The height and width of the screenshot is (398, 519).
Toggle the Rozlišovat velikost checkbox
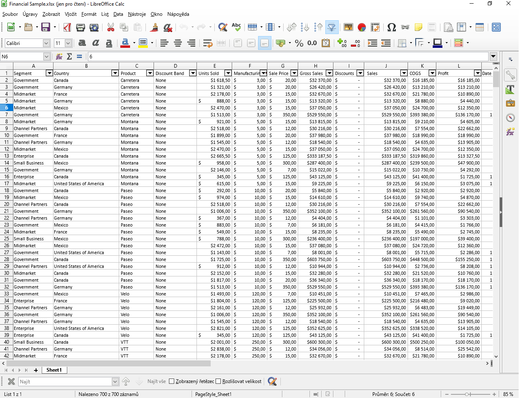(218, 381)
